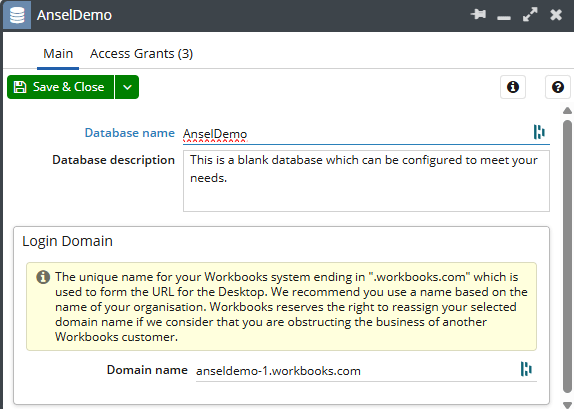Image resolution: width=574 pixels, height=409 pixels.
Task: Switch to the Main tab
Action: coord(58,54)
